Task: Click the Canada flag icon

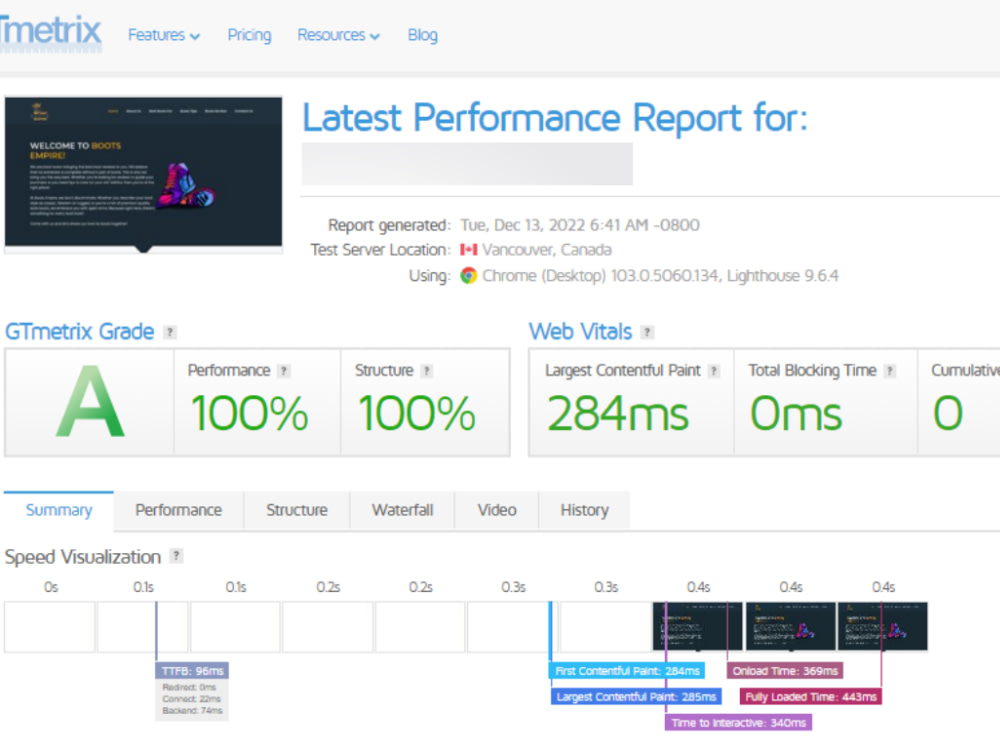Action: pyautogui.click(x=469, y=249)
